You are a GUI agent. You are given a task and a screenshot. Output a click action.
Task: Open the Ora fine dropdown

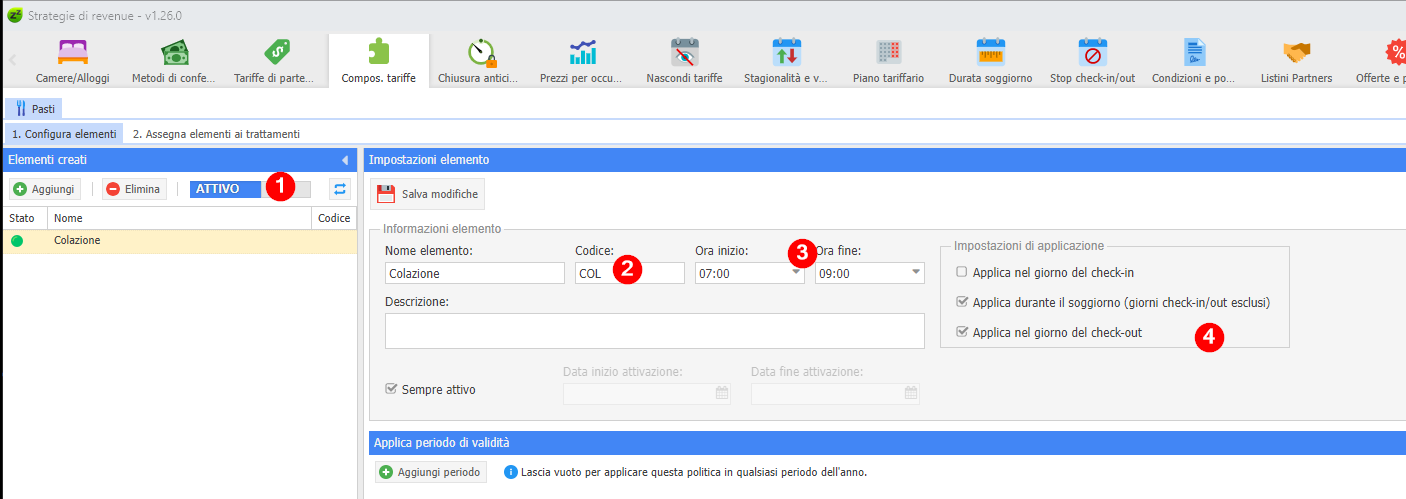[917, 272]
